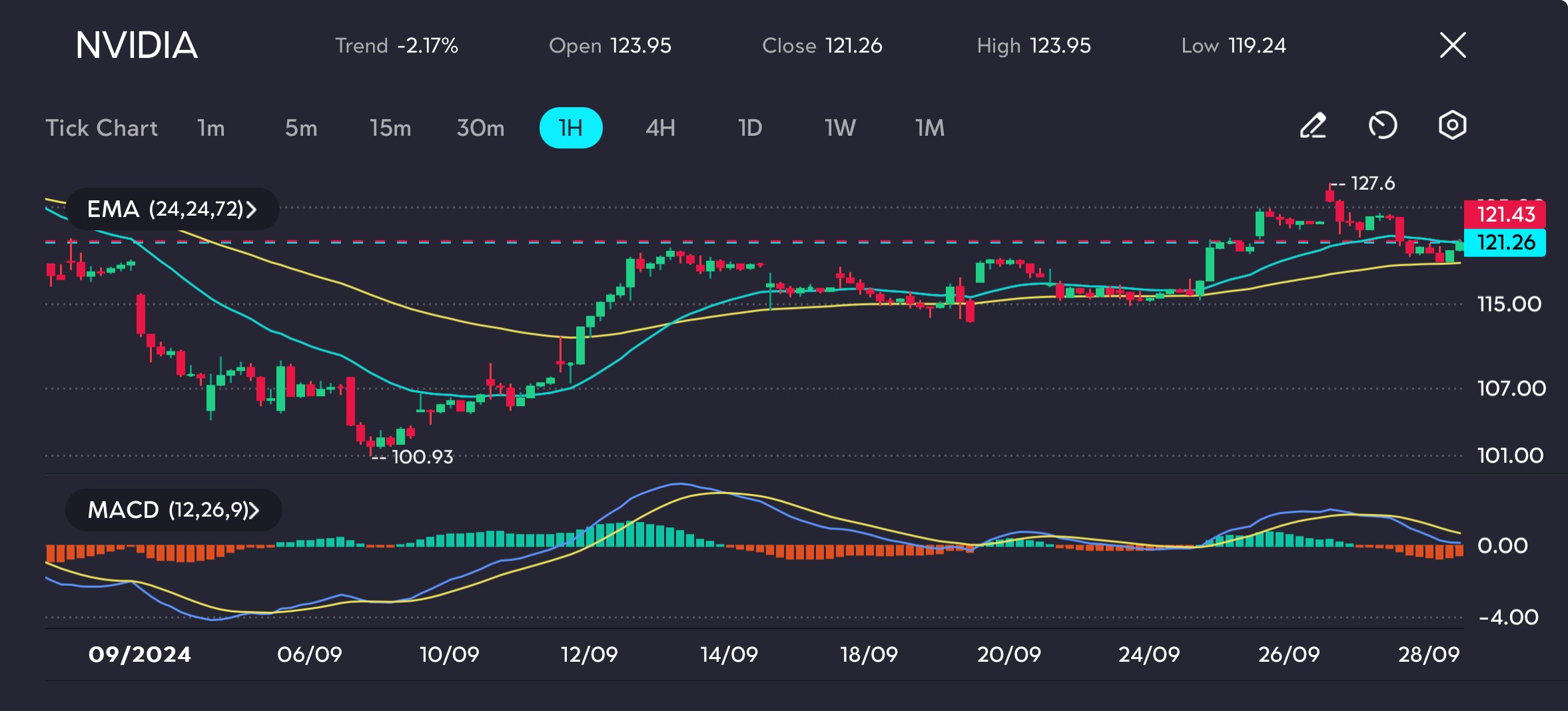Click the 12/09 date label
Image resolution: width=1568 pixels, height=711 pixels.
click(589, 654)
